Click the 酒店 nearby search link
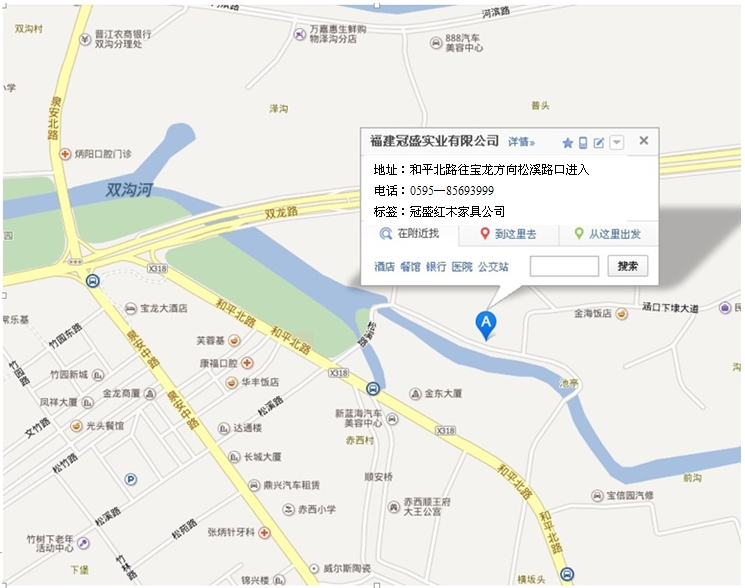745x588 pixels. point(384,267)
